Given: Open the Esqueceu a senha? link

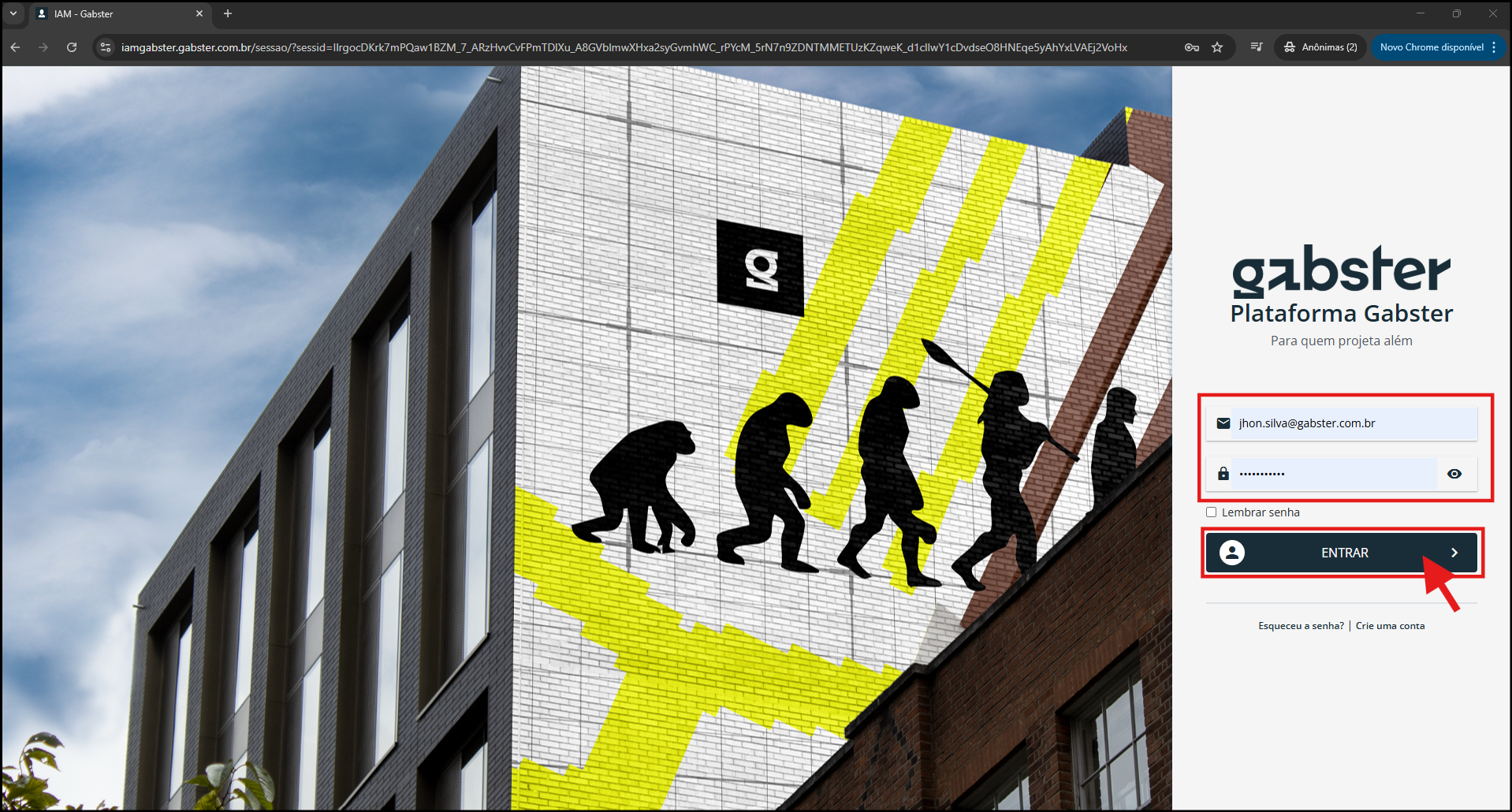Looking at the screenshot, I should (x=1301, y=626).
